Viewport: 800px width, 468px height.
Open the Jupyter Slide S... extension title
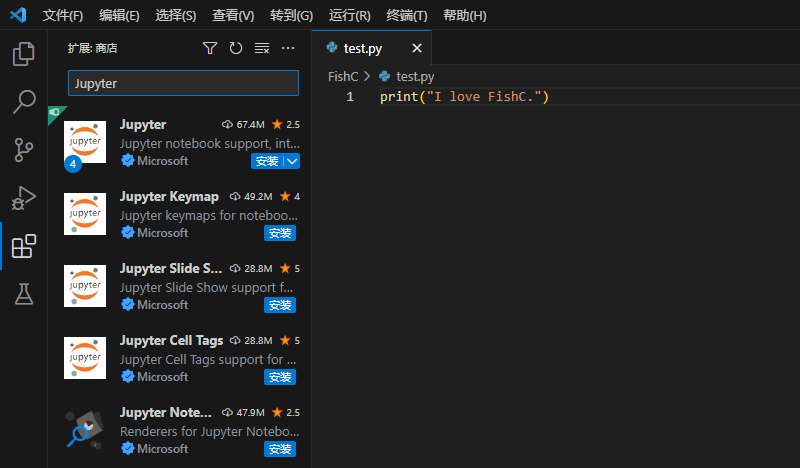[171, 268]
